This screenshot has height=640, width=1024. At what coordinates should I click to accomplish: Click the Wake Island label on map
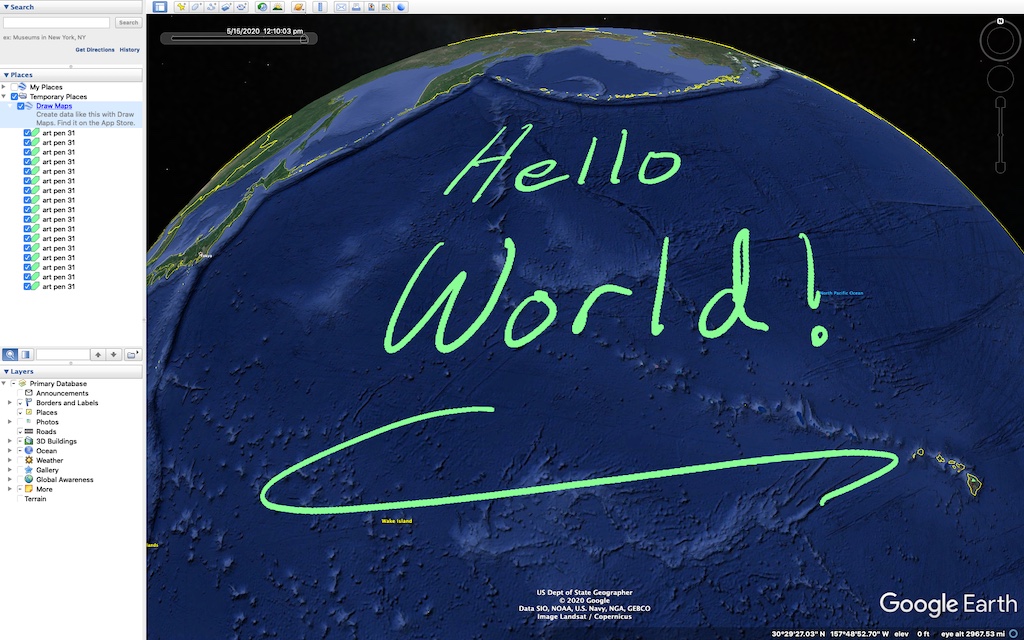tap(396, 521)
